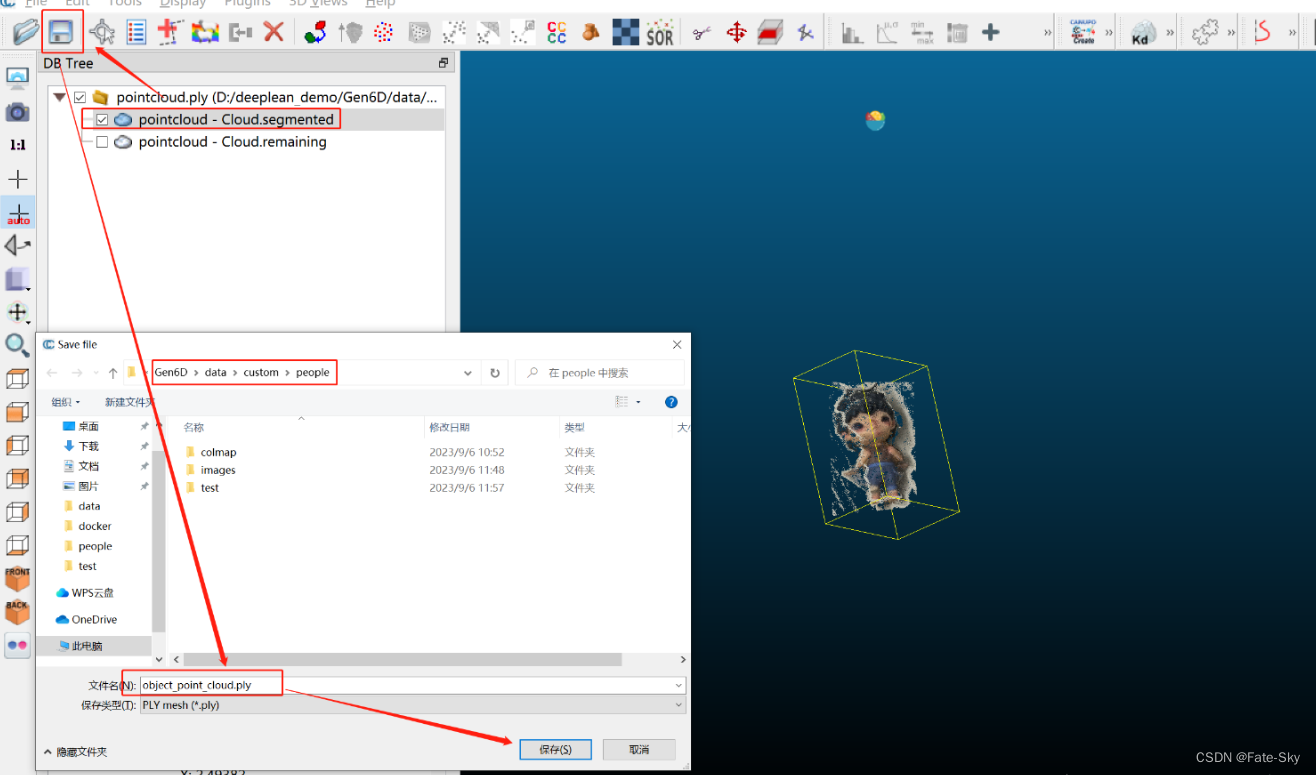Image resolution: width=1316 pixels, height=775 pixels.
Task: Click the dark plus Add icon
Action: (x=991, y=33)
